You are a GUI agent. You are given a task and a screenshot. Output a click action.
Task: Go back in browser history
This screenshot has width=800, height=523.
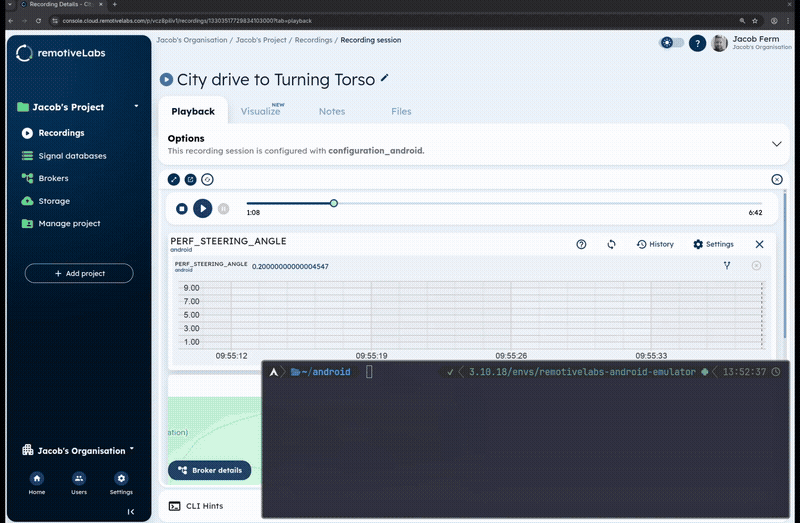point(11,21)
